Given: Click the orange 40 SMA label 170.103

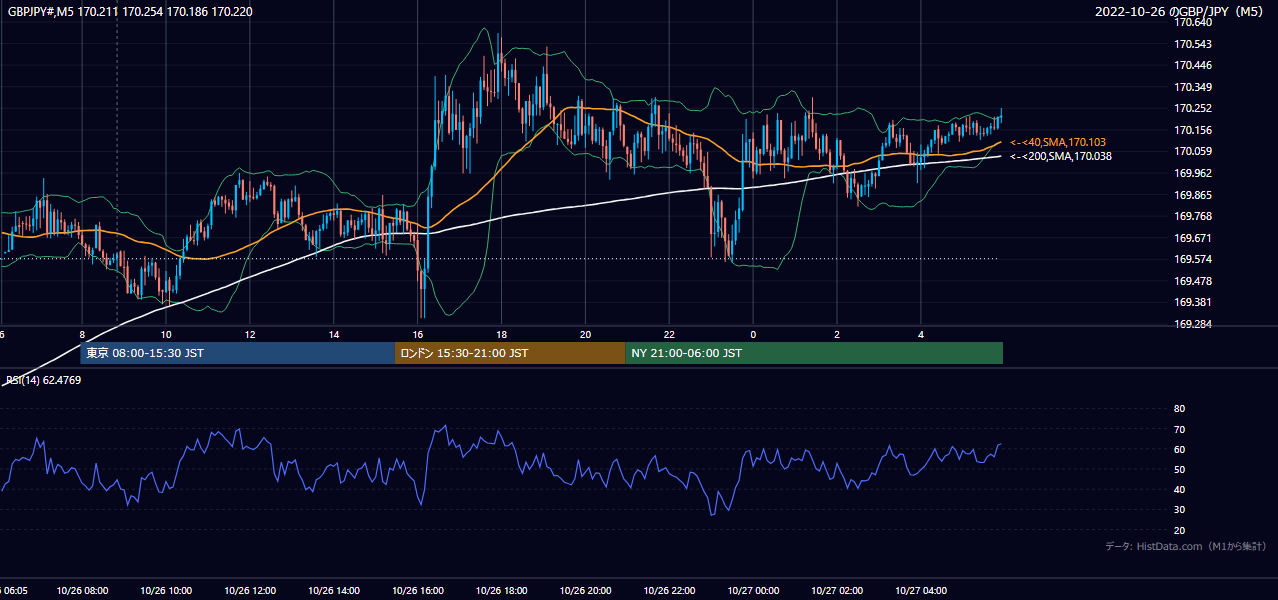Looking at the screenshot, I should coord(1058,142).
